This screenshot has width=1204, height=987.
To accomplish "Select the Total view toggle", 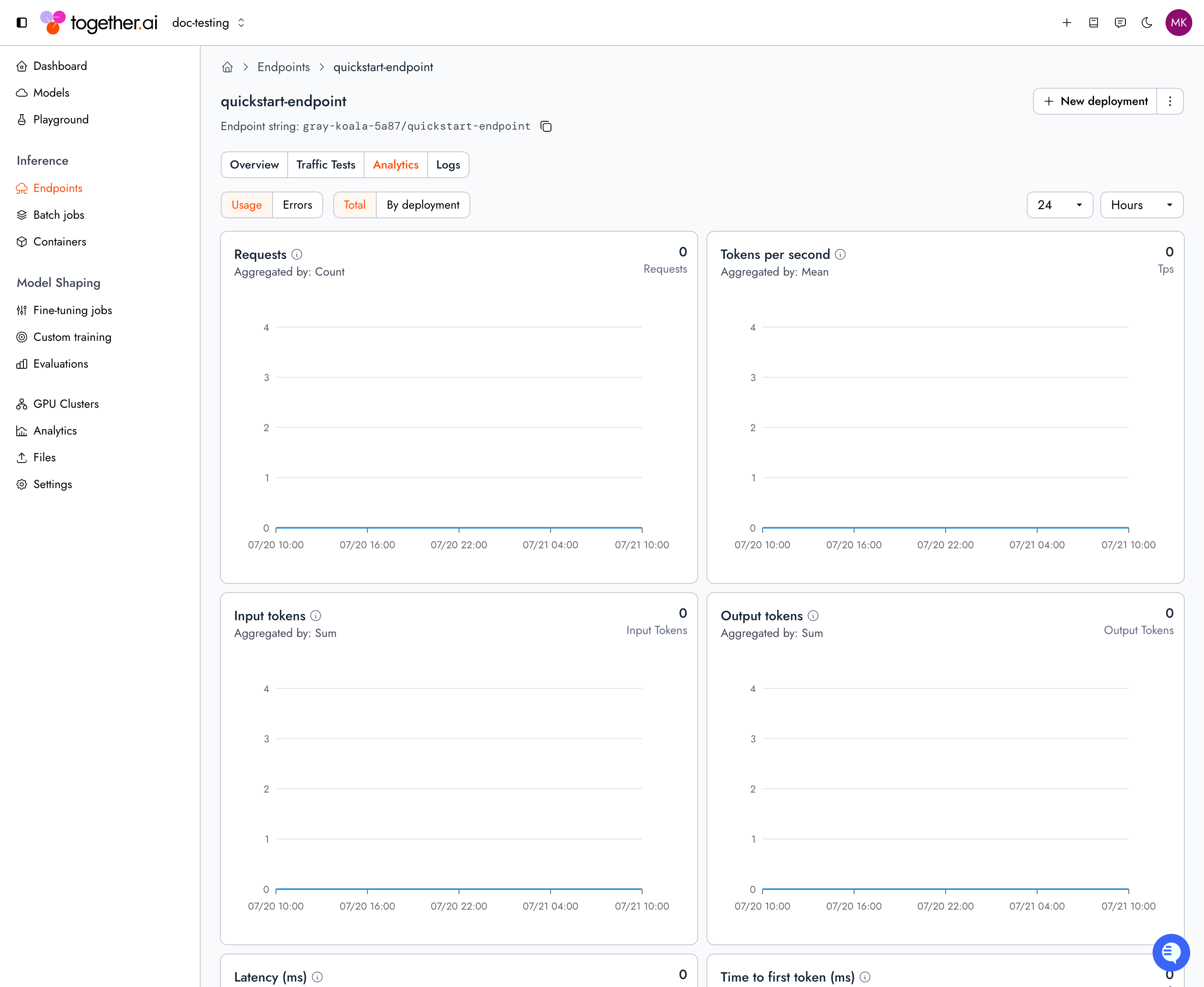I will pos(355,205).
